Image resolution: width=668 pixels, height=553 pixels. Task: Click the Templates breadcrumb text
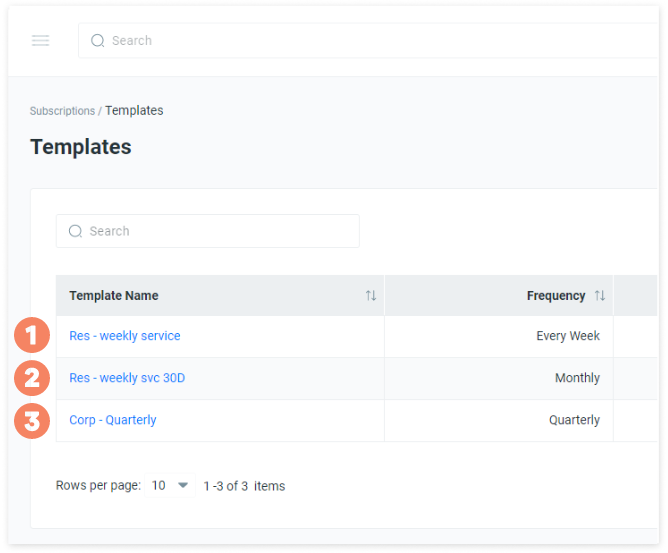134,111
